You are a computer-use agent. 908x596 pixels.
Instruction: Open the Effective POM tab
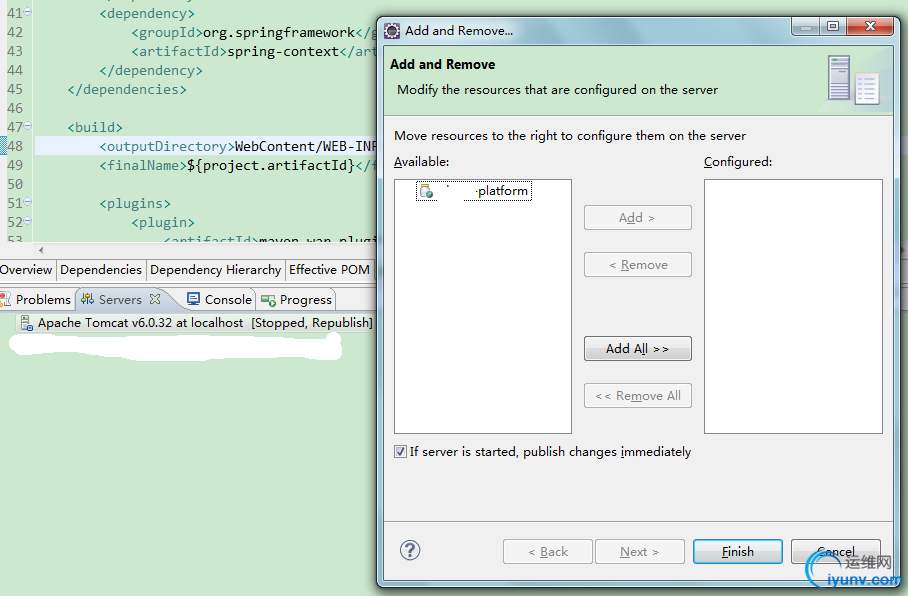[x=329, y=270]
